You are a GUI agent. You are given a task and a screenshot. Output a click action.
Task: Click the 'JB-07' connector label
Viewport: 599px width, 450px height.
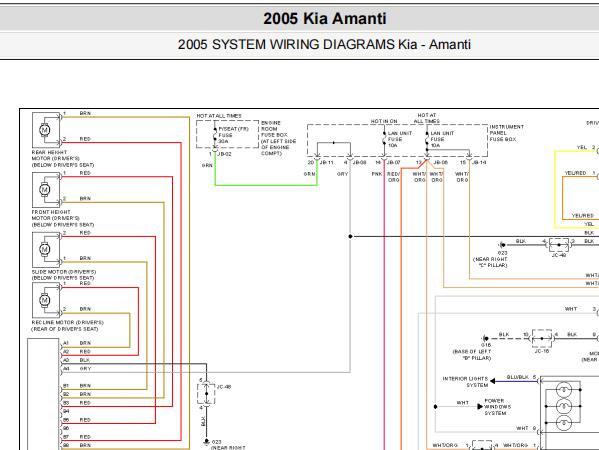point(393,162)
